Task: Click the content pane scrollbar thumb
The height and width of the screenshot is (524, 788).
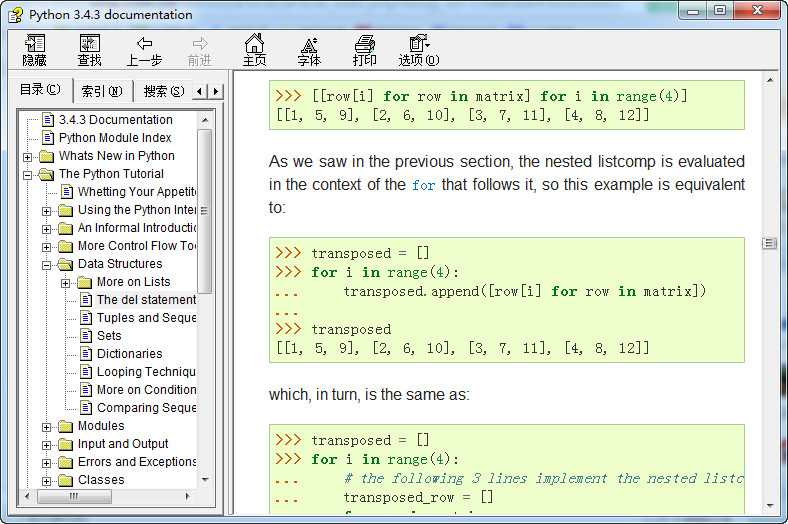Action: pos(769,244)
